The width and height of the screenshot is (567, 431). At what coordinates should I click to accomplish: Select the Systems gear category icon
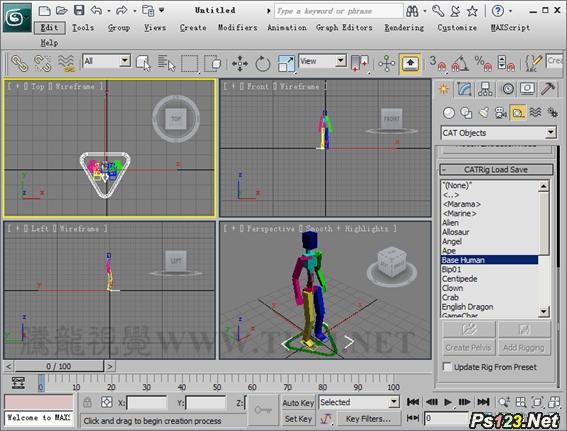coord(553,113)
